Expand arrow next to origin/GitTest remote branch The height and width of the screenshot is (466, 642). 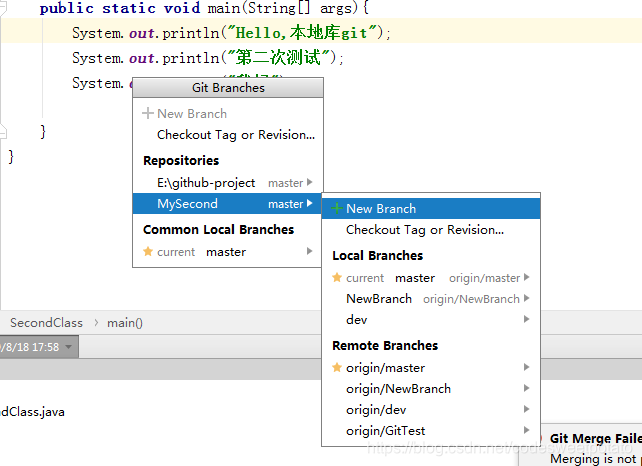[x=527, y=430]
